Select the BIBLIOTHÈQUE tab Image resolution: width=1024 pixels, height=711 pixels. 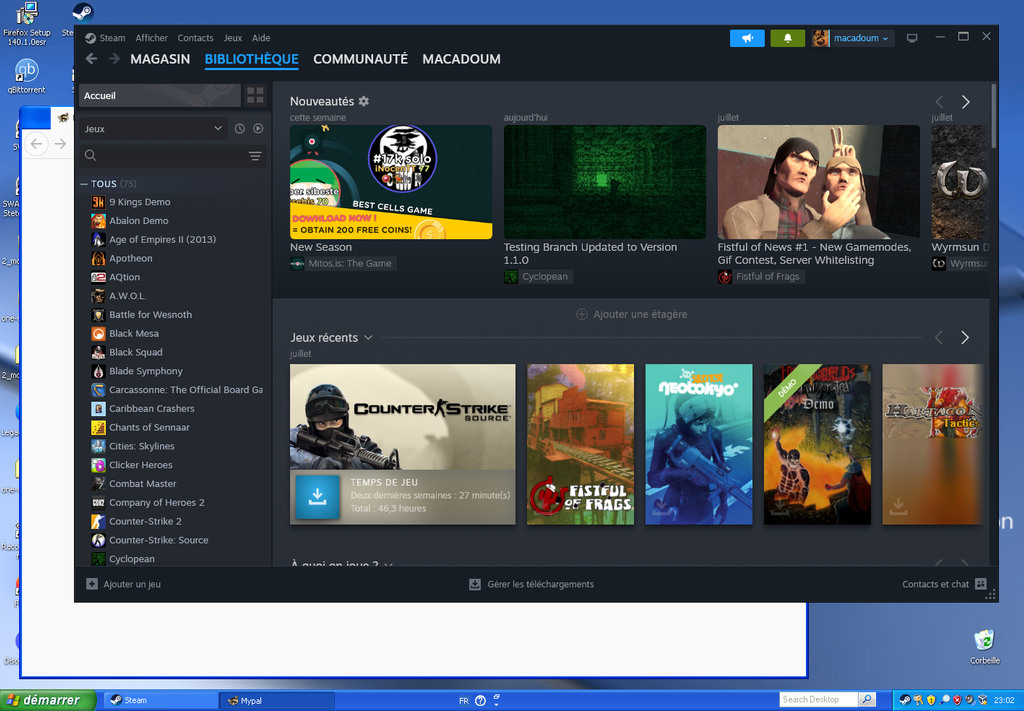(251, 59)
